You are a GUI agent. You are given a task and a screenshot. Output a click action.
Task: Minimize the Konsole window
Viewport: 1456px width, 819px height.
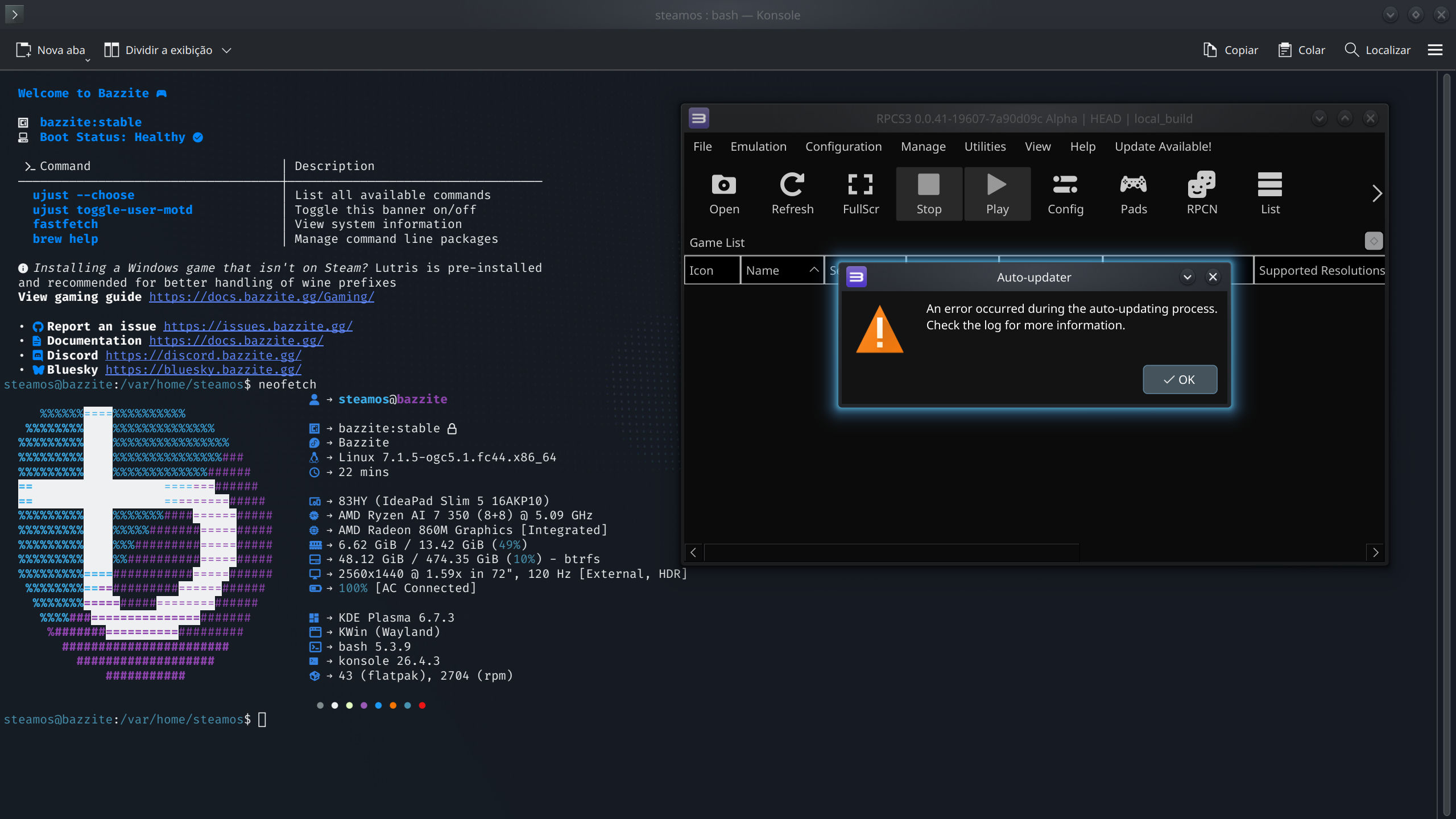pyautogui.click(x=1391, y=14)
